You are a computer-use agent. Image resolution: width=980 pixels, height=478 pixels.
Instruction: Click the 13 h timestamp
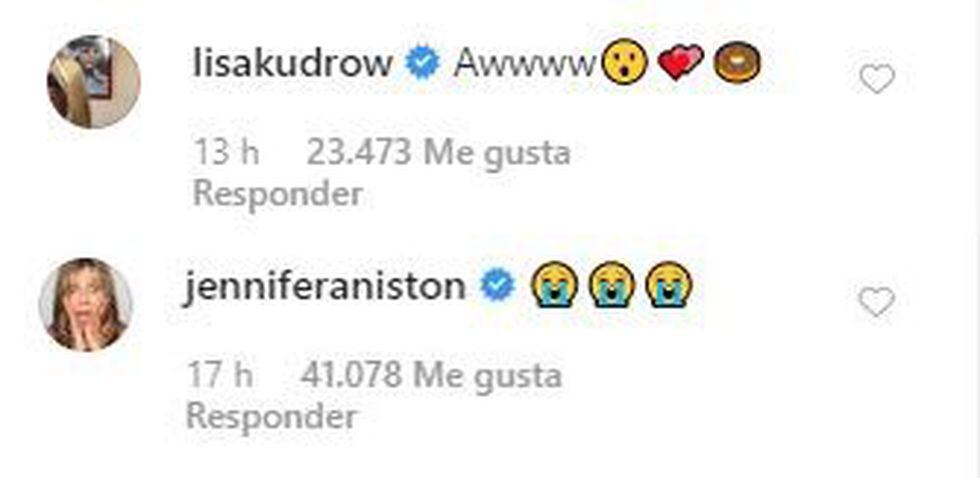pos(227,152)
